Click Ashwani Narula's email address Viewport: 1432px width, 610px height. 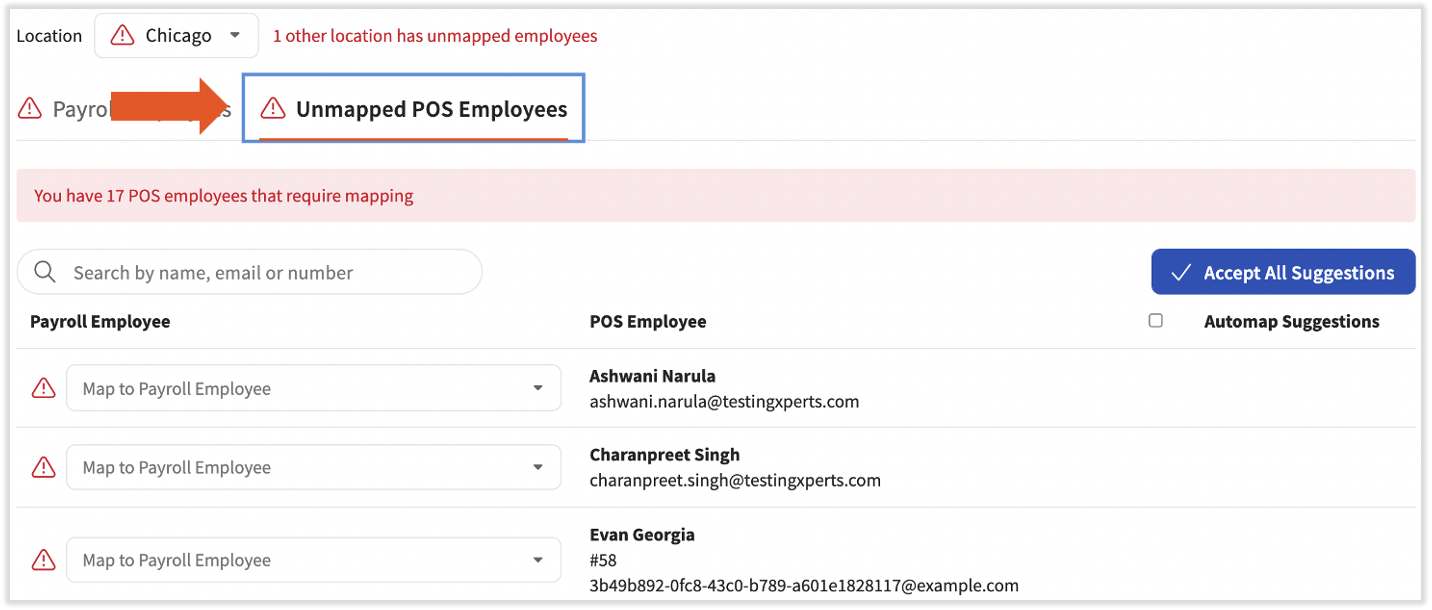coord(724,402)
